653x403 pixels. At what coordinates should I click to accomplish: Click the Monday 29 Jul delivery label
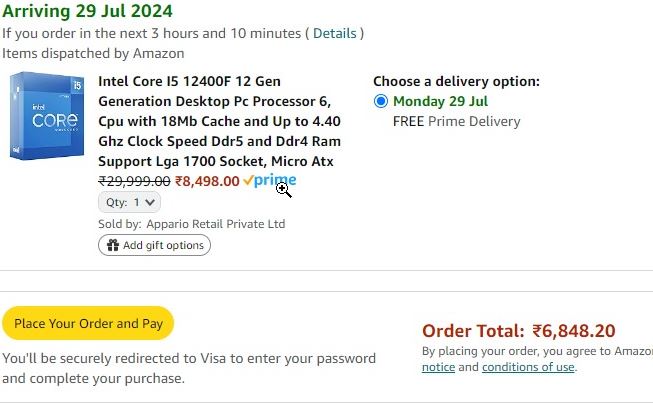click(440, 101)
